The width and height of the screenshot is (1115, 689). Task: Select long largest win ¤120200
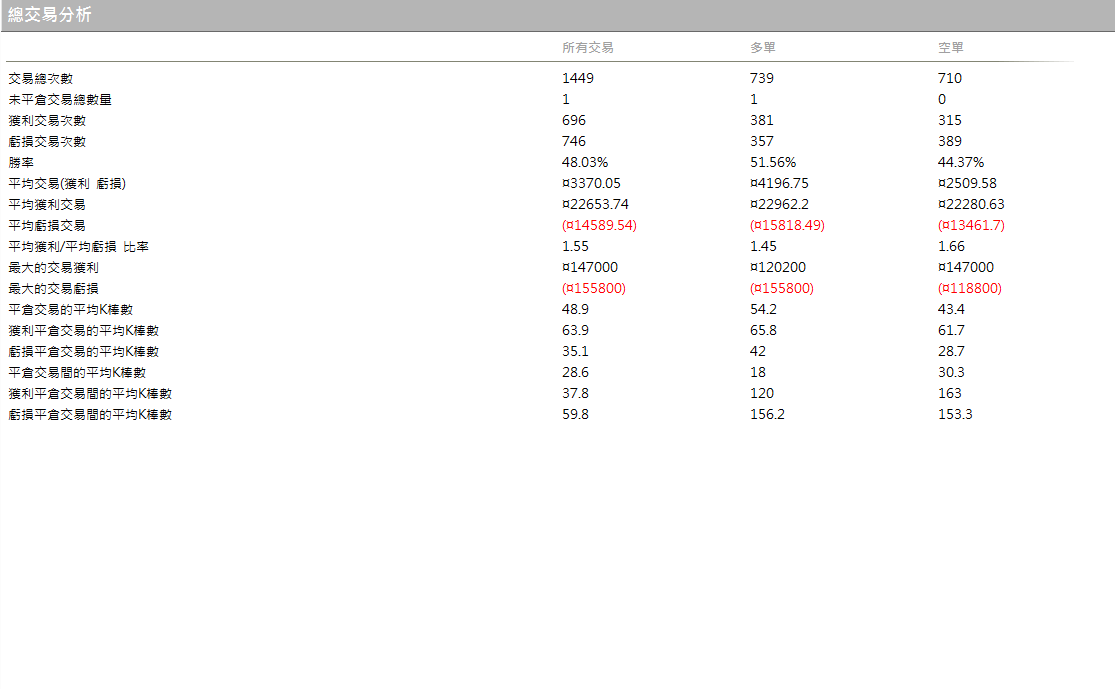(778, 267)
